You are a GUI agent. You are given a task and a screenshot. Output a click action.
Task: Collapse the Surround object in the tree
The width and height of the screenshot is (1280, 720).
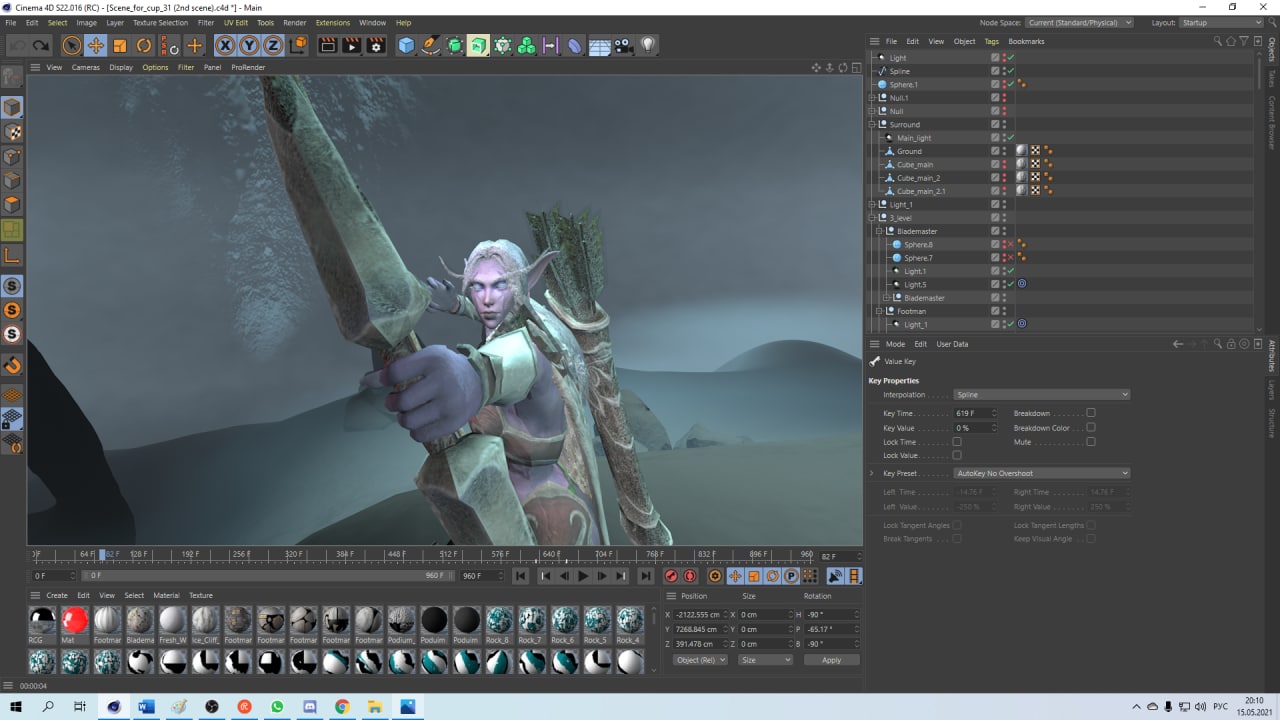(873, 125)
